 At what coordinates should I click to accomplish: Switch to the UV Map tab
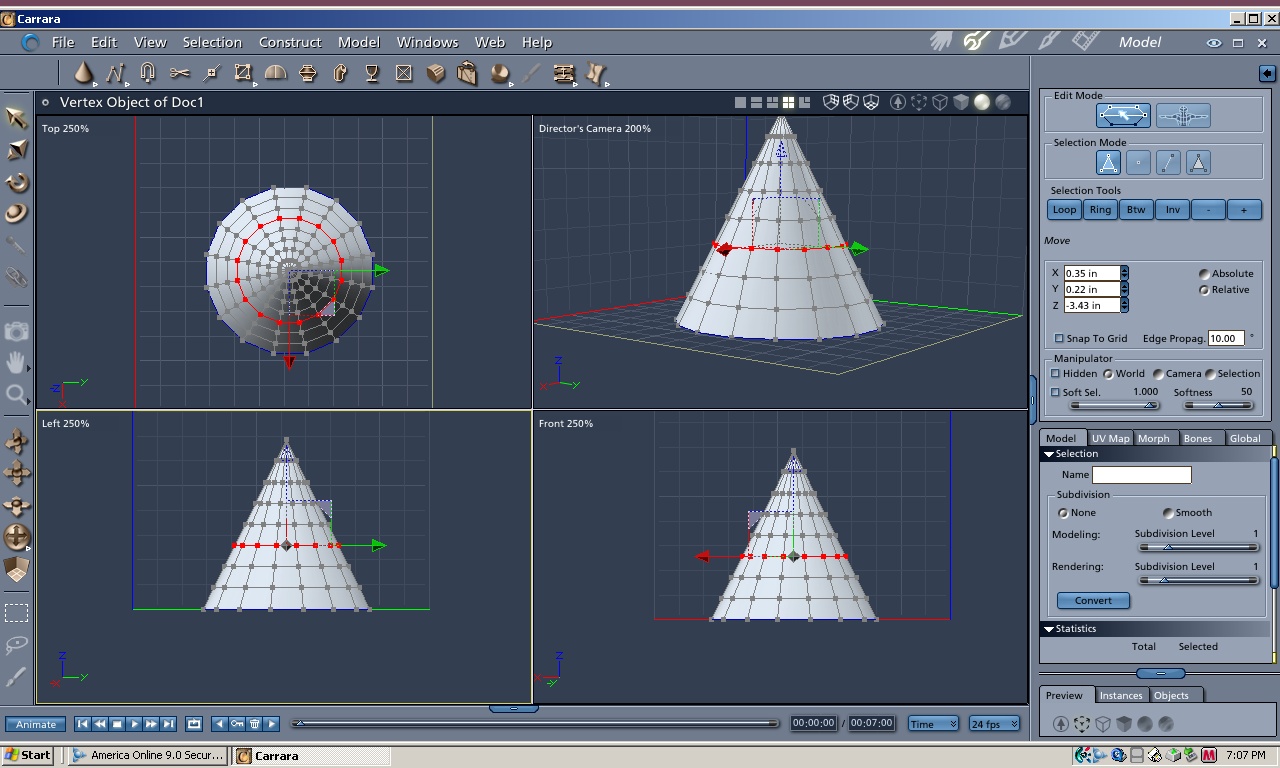(1110, 438)
